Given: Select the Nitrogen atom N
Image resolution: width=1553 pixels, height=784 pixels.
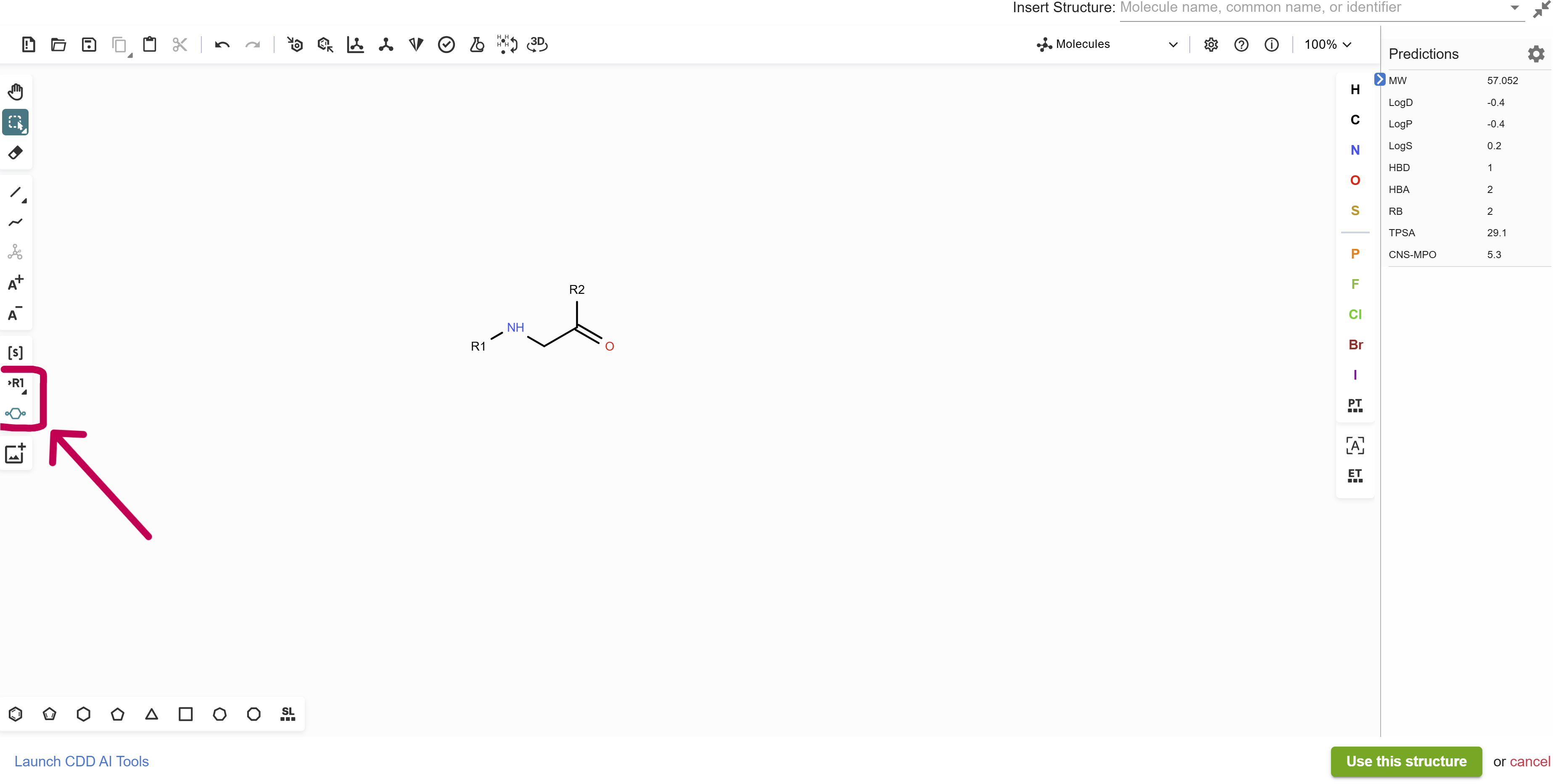Looking at the screenshot, I should point(1355,150).
